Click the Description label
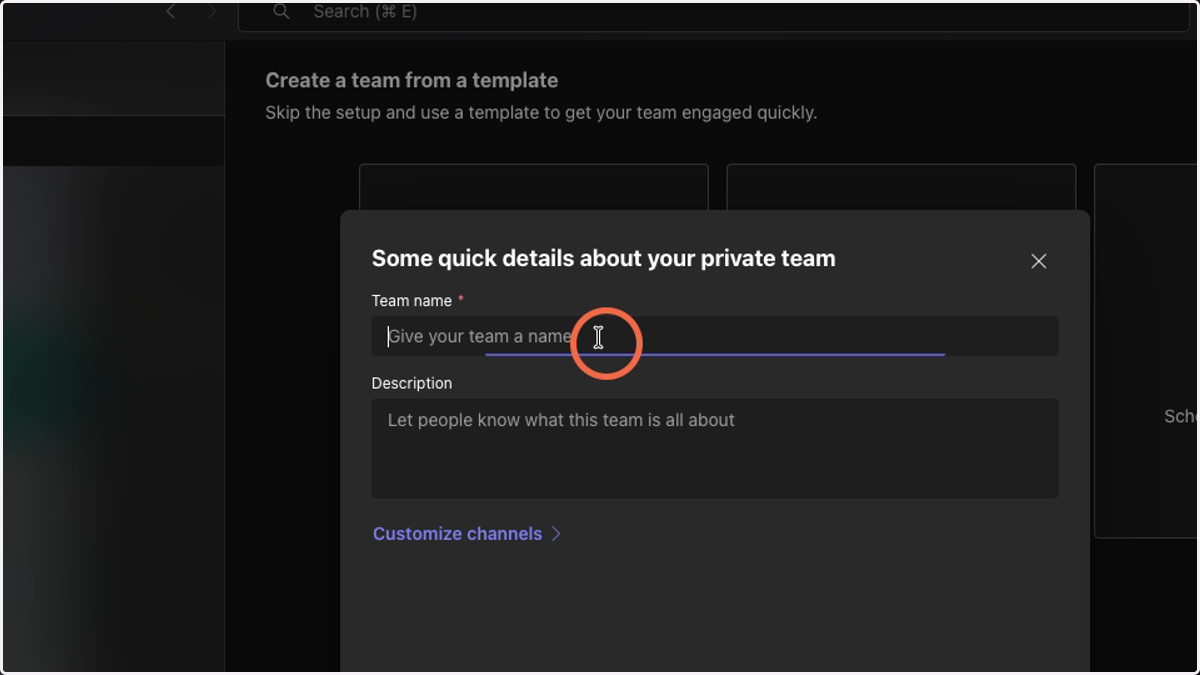1200x675 pixels. [x=412, y=383]
